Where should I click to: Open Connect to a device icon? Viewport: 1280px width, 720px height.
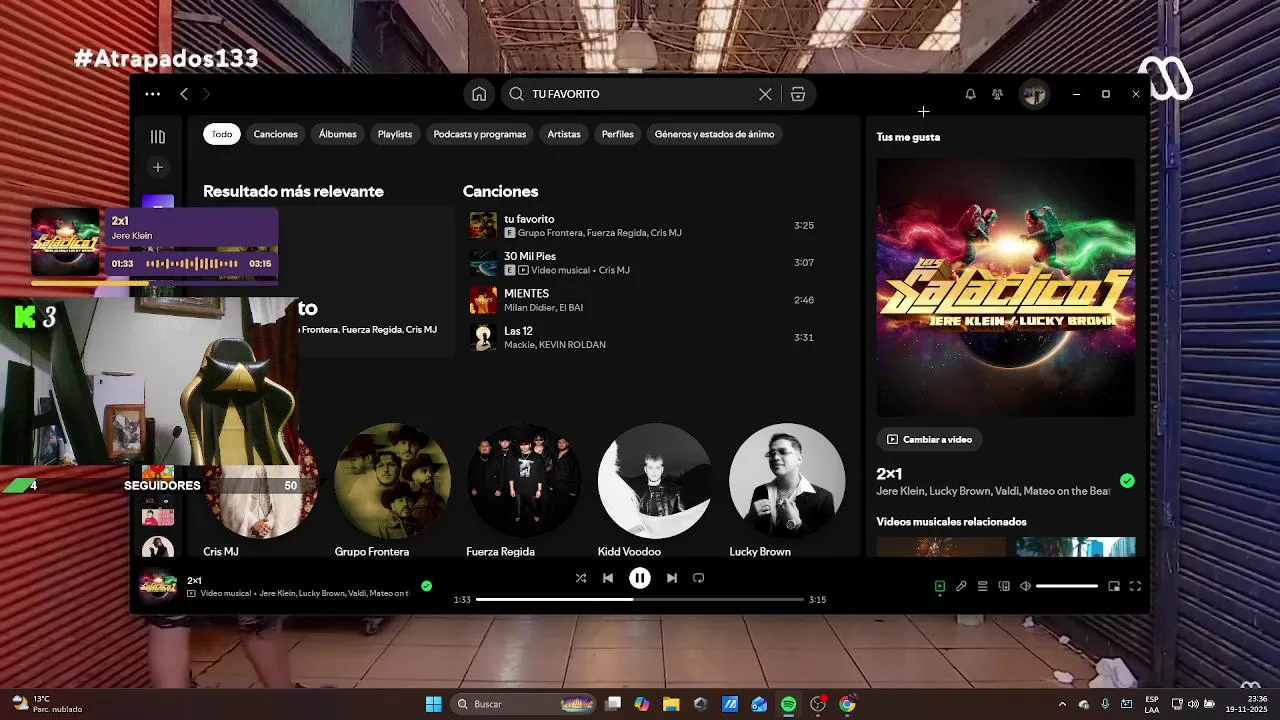(1004, 586)
